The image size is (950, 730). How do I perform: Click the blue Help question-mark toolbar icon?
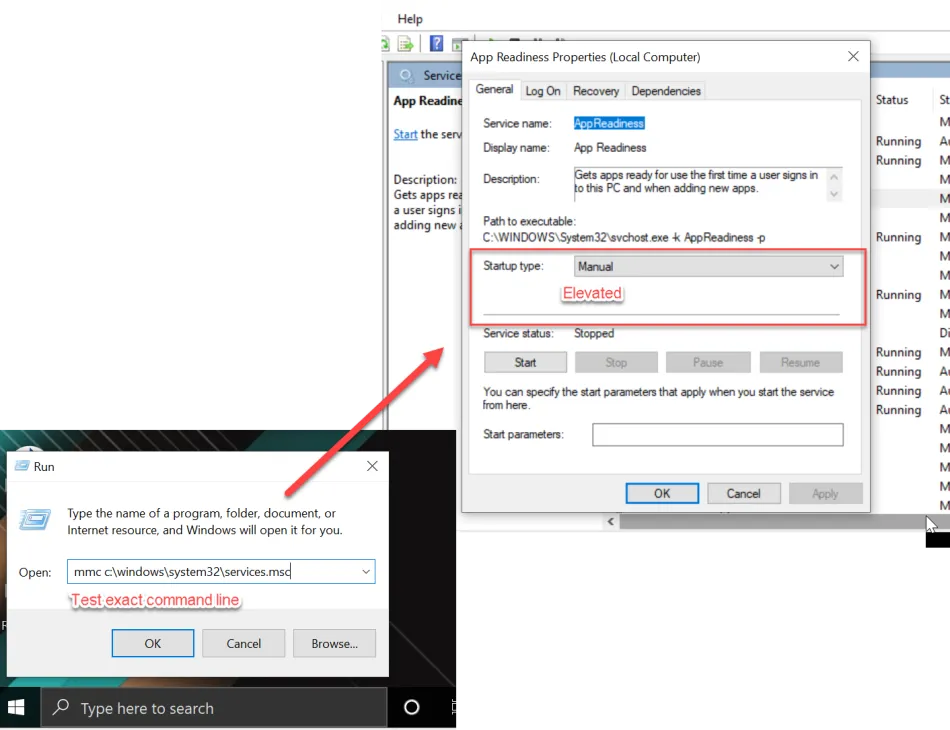click(x=437, y=44)
